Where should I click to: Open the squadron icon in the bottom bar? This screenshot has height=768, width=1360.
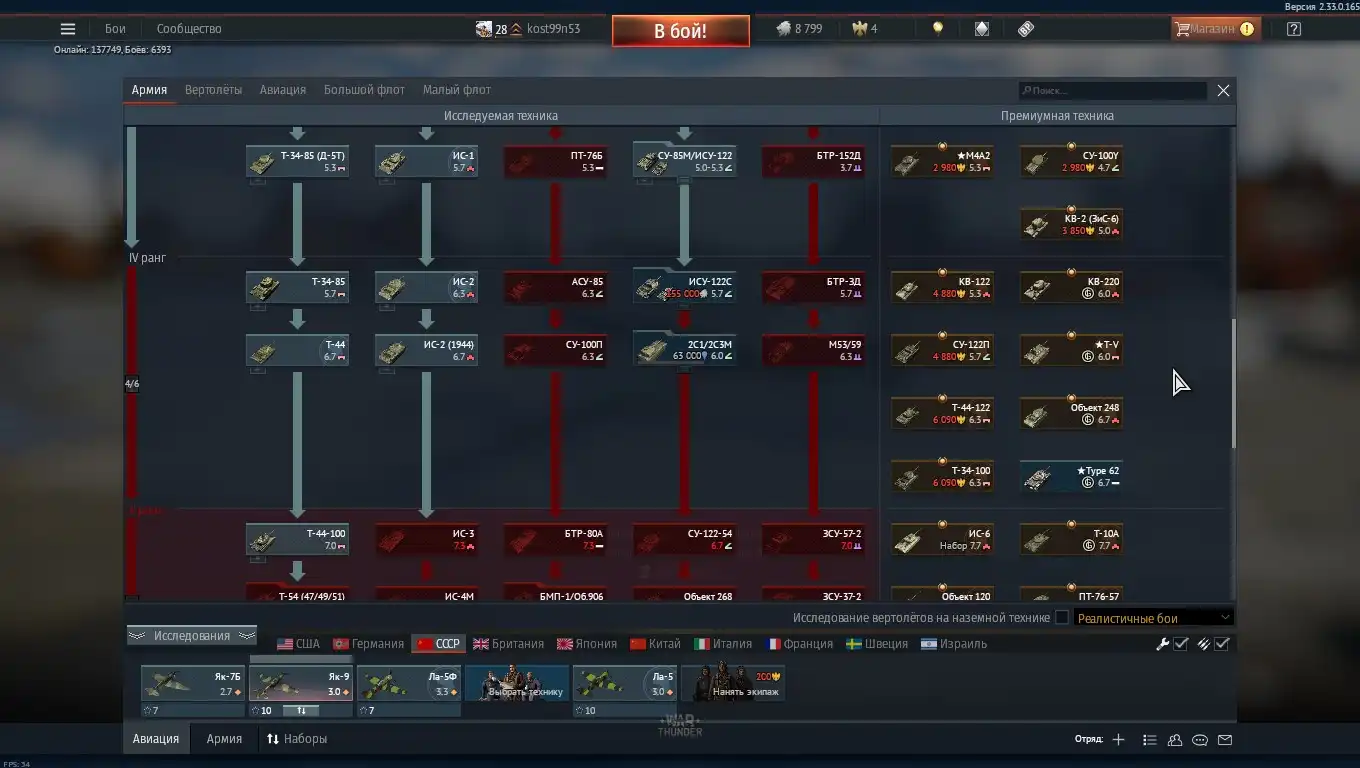tap(1175, 740)
